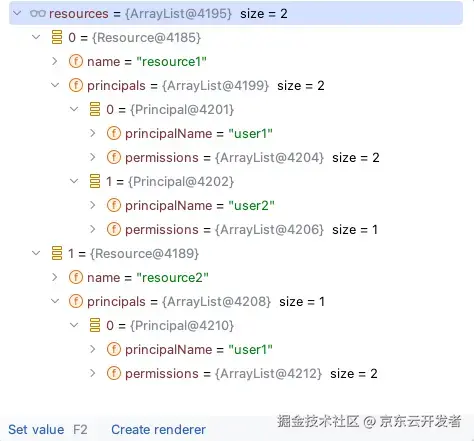Click element icon of Principal@4201
474x441 pixels.
[x=95, y=109]
